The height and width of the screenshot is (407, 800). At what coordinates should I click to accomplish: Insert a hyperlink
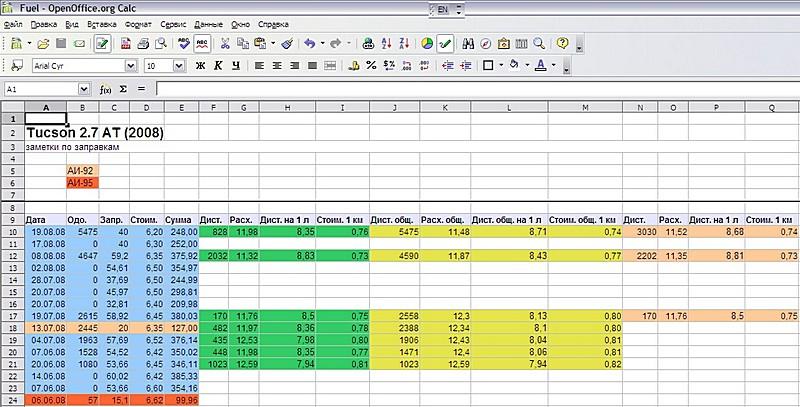click(368, 44)
